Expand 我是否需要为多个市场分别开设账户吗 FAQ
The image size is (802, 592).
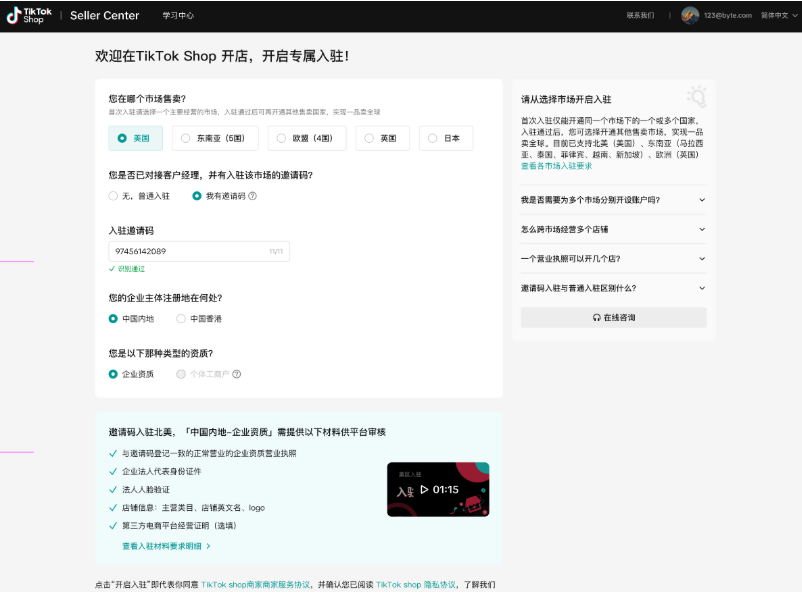click(613, 200)
